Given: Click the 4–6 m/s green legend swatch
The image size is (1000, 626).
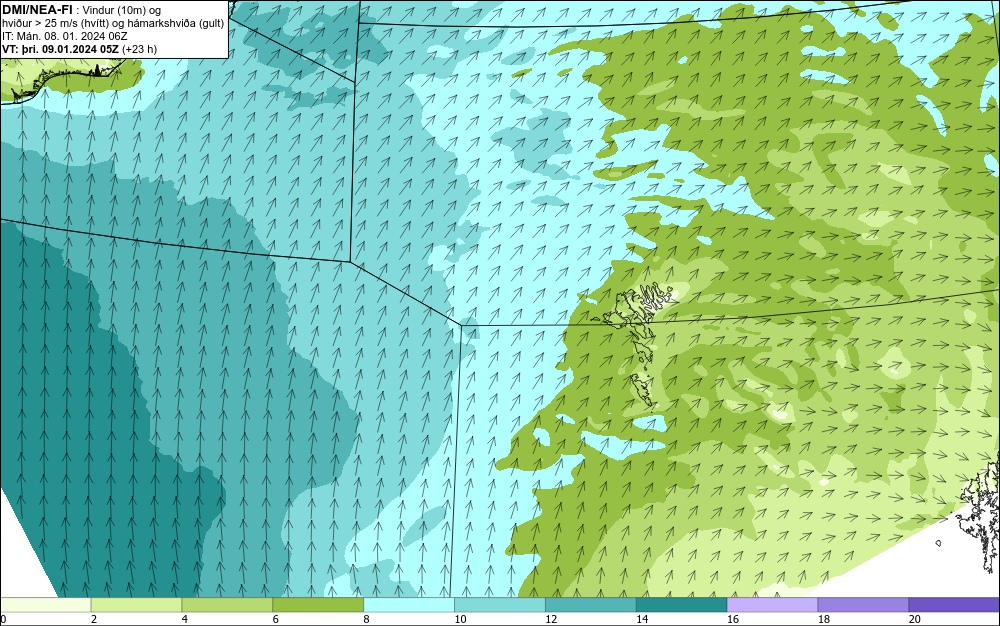Looking at the screenshot, I should [x=227, y=604].
